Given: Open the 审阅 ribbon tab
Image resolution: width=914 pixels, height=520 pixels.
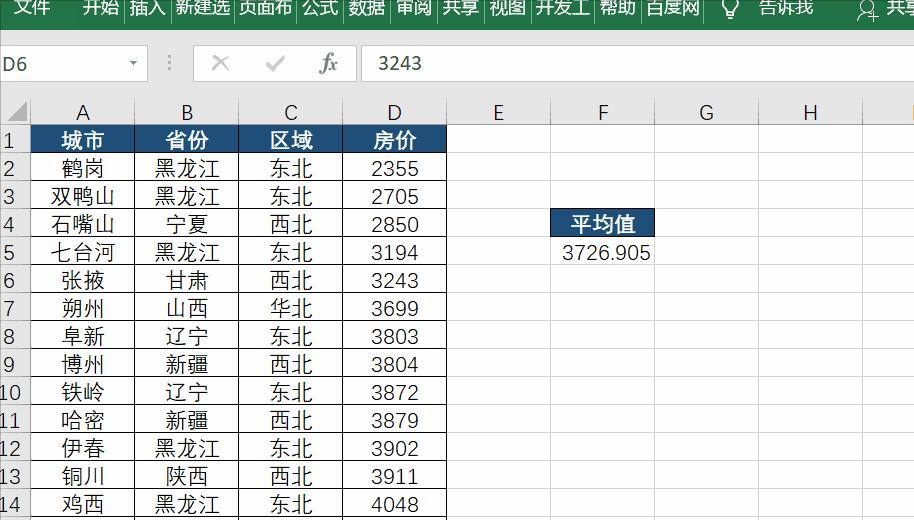Looking at the screenshot, I should 414,8.
